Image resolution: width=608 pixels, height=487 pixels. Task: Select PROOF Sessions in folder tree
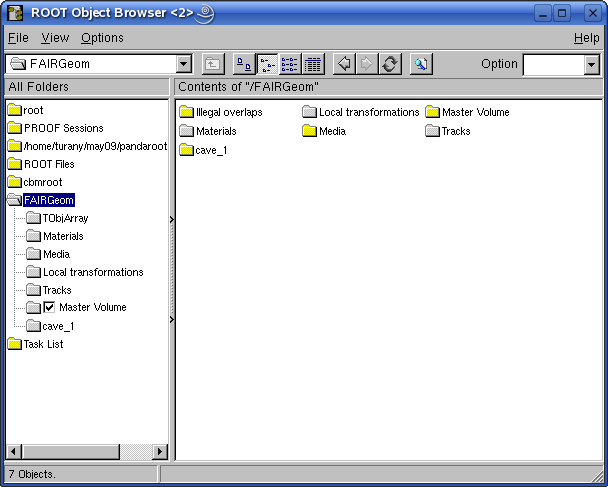[63, 128]
